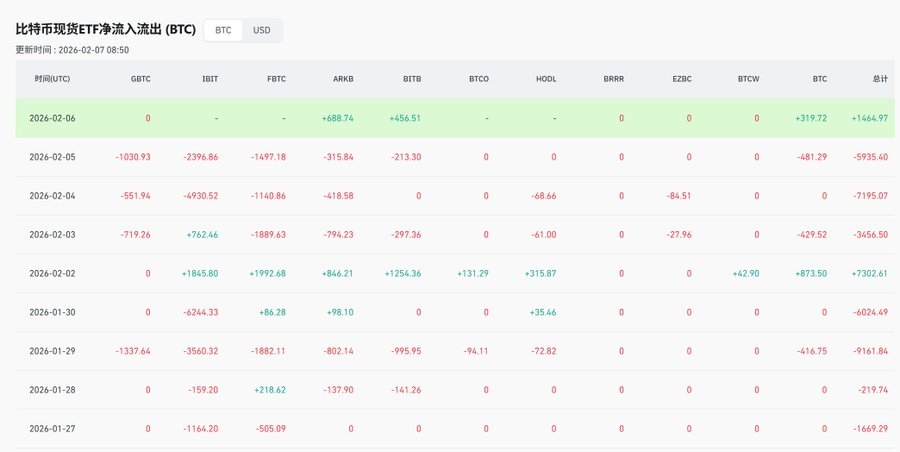The width and height of the screenshot is (900, 452).
Task: Select total value -9161.84
Action: [867, 351]
